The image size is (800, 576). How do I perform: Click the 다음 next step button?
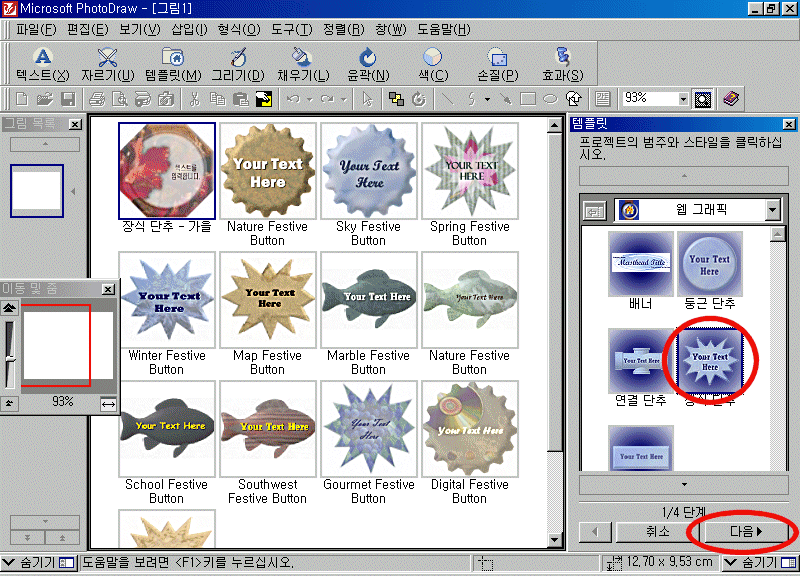746,532
